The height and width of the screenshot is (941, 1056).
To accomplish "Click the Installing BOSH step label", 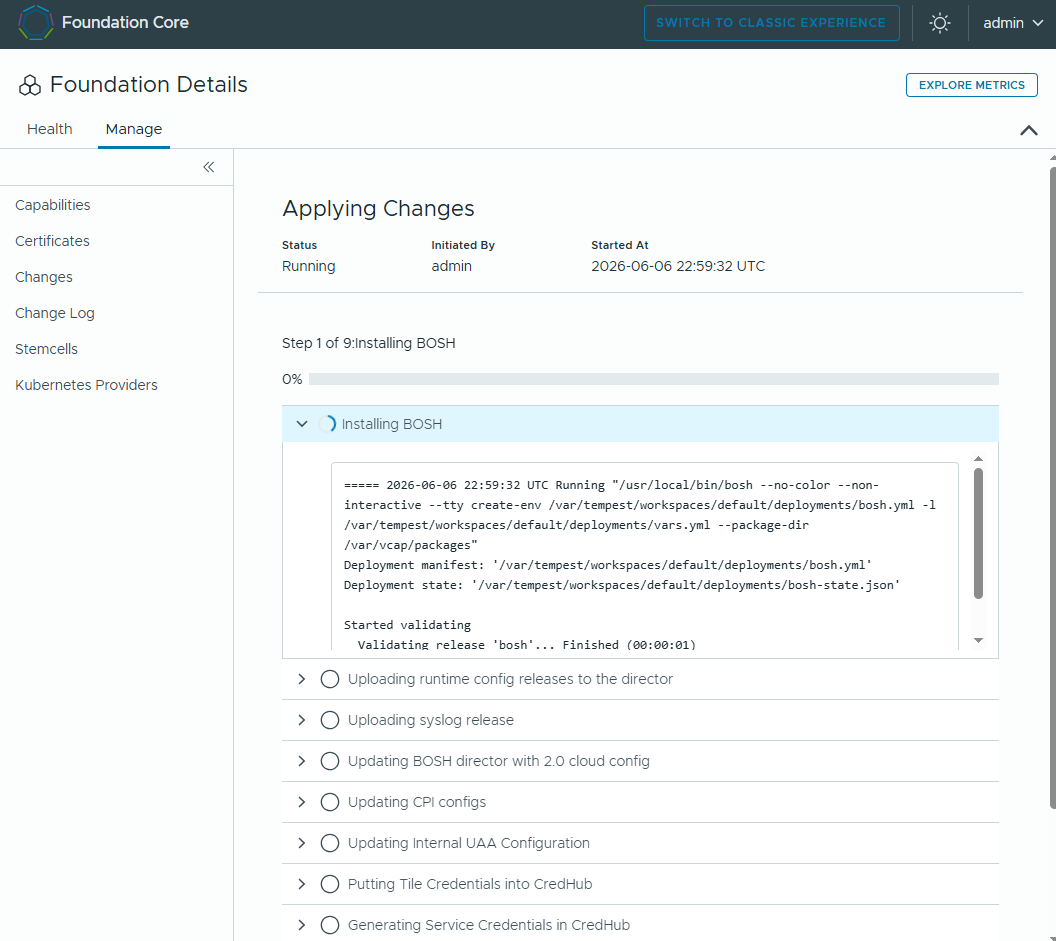I will [x=392, y=424].
